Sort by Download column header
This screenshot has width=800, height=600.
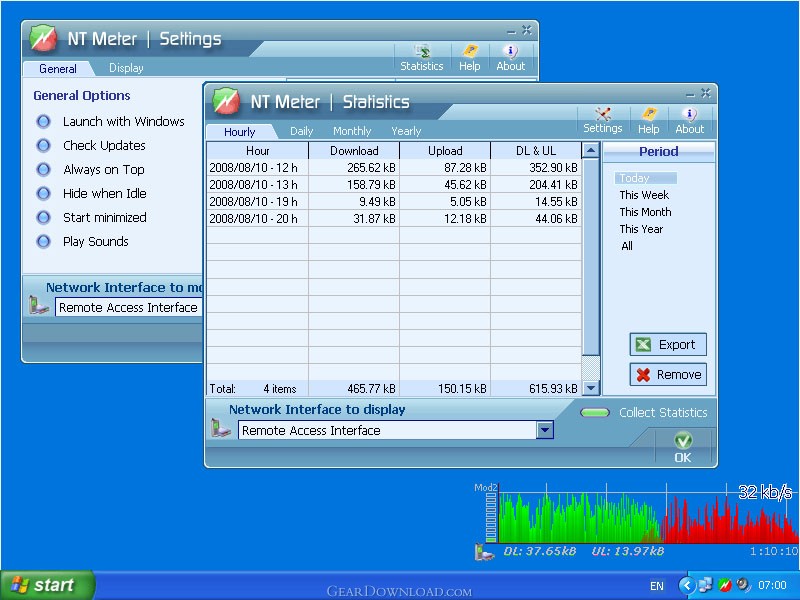coord(354,151)
